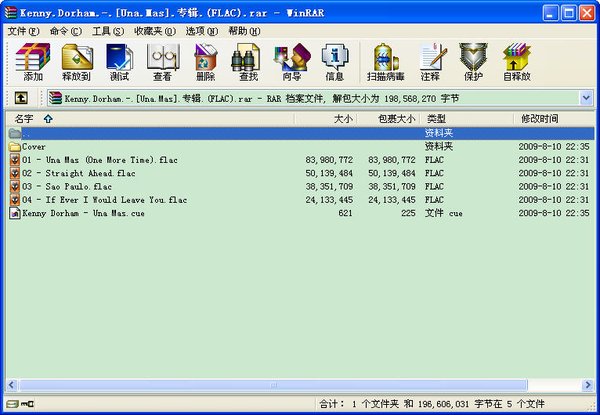Click the parent folder '..' icon
The width and height of the screenshot is (600, 415).
coord(15,133)
